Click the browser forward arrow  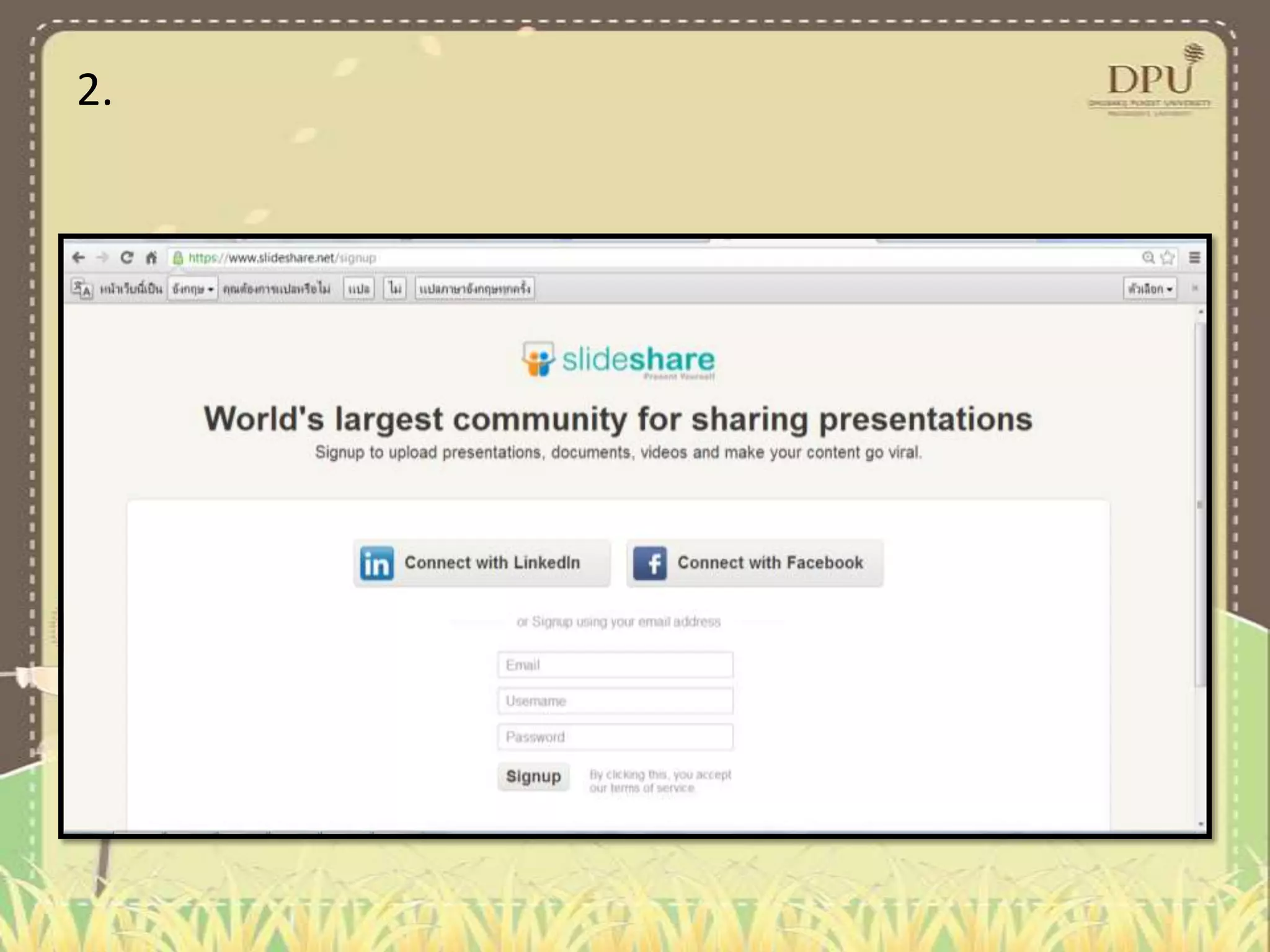[103, 258]
